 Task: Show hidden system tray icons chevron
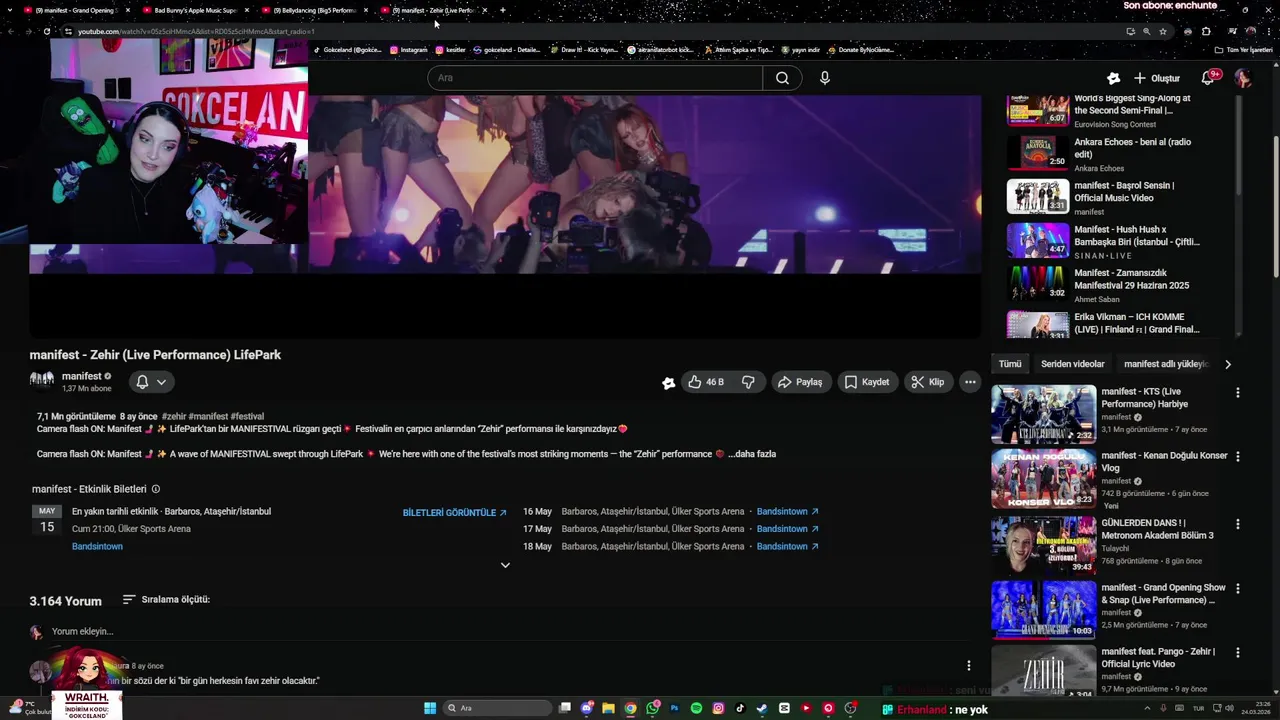(x=1147, y=708)
